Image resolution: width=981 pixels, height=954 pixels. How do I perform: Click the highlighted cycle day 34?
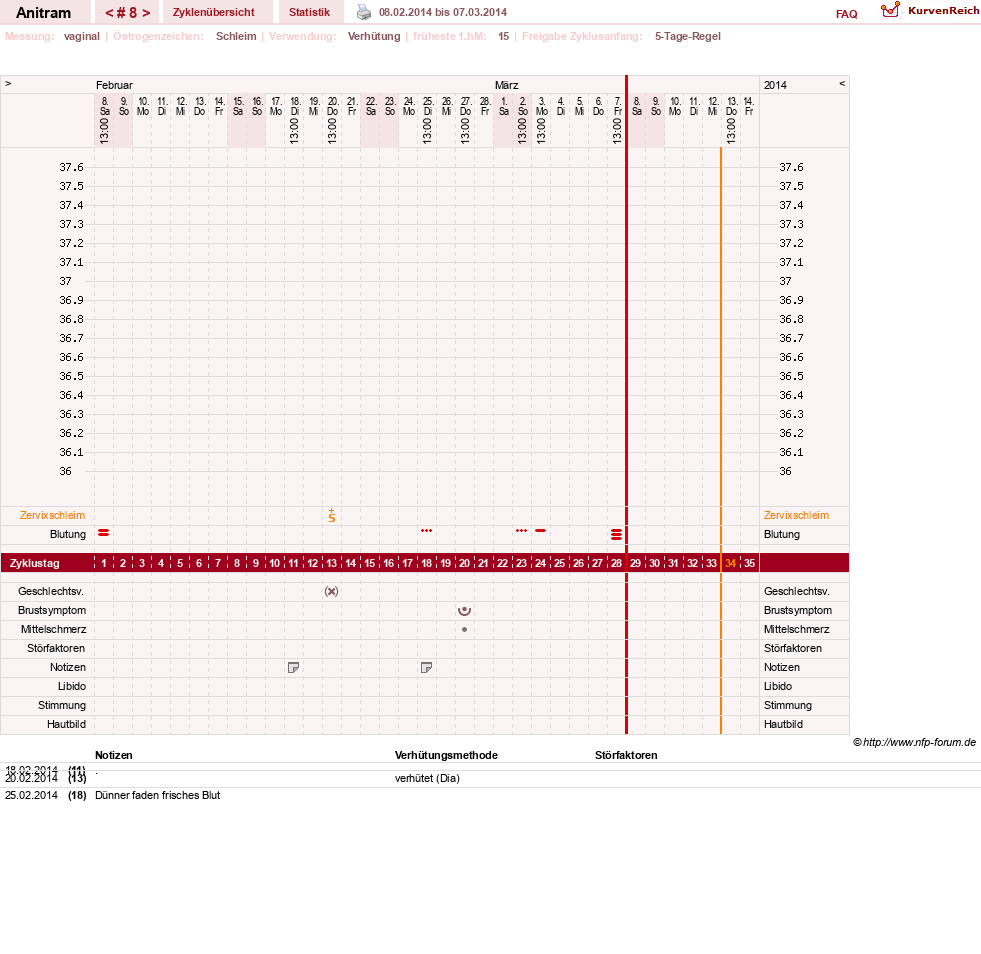coord(730,563)
